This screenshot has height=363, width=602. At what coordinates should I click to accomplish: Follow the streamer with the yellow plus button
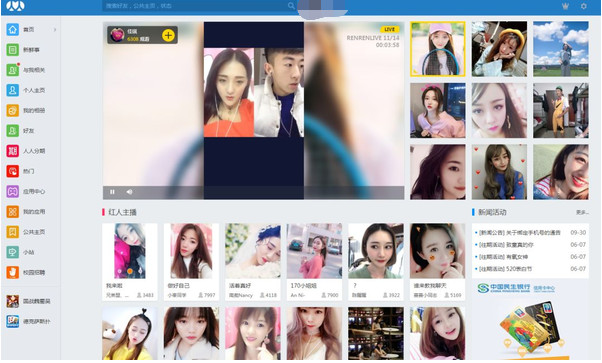168,35
